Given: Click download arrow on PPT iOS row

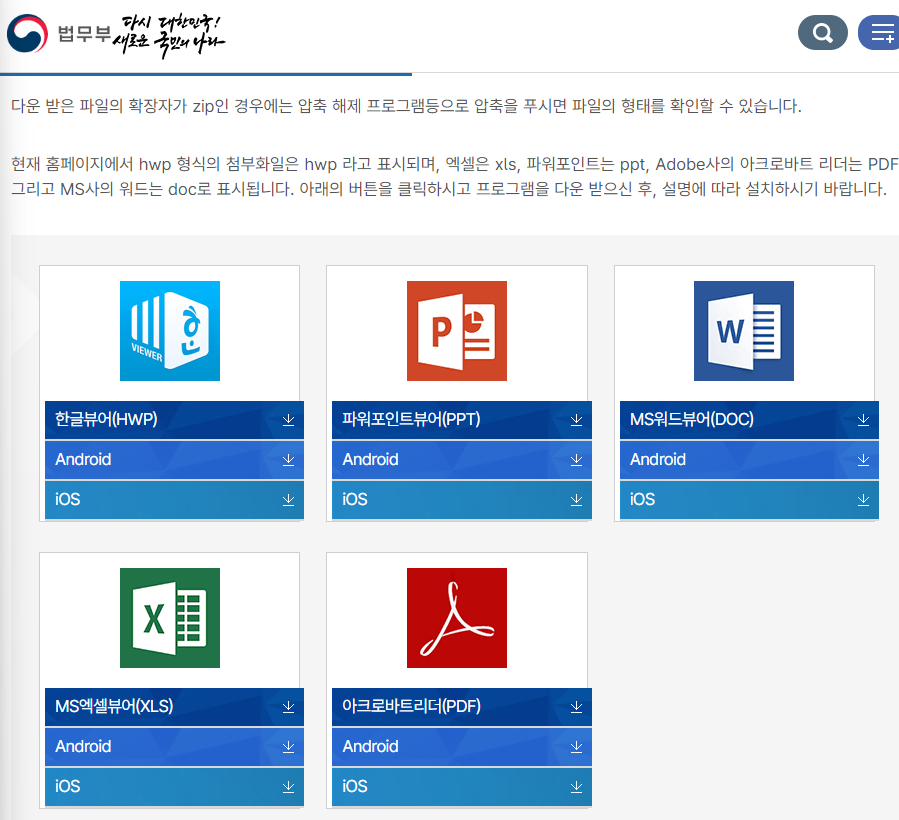Looking at the screenshot, I should click(x=576, y=500).
